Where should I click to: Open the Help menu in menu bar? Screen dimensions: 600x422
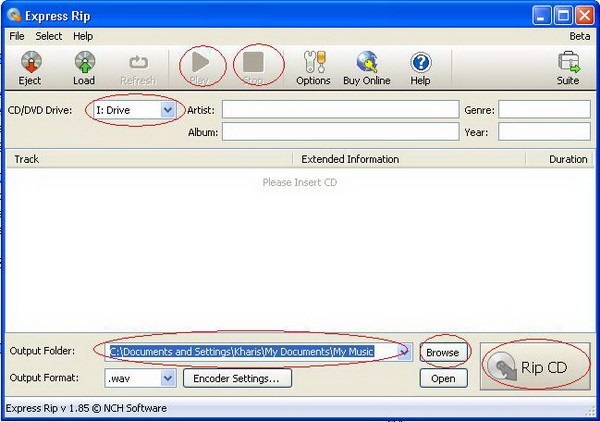pyautogui.click(x=83, y=36)
